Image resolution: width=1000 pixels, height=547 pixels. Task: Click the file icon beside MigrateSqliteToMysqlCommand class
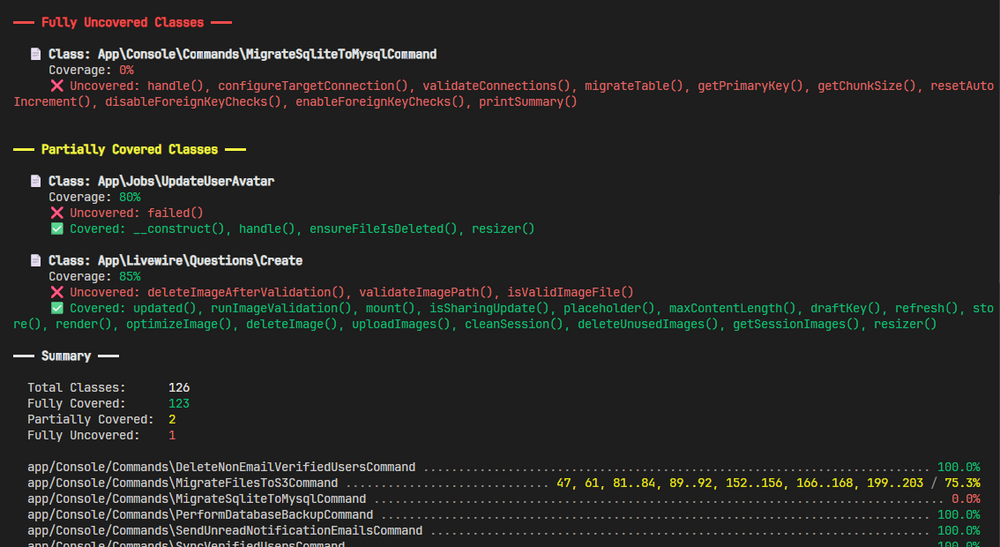[x=35, y=54]
